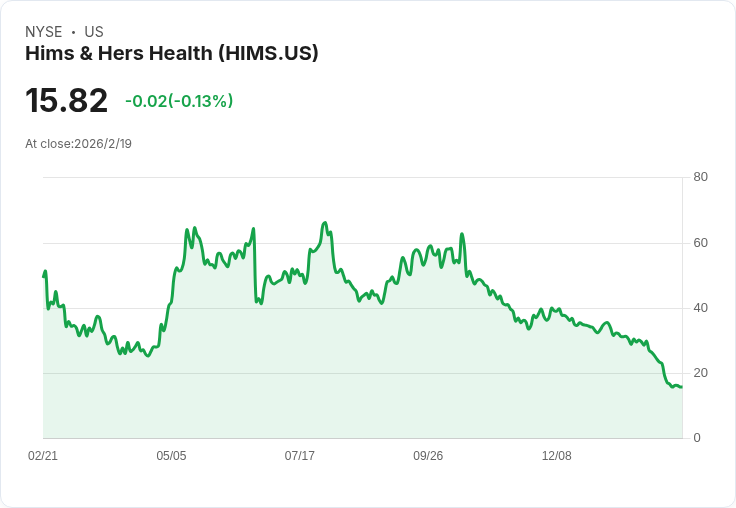Click the separator dot between NYSE and US

click(x=73, y=32)
